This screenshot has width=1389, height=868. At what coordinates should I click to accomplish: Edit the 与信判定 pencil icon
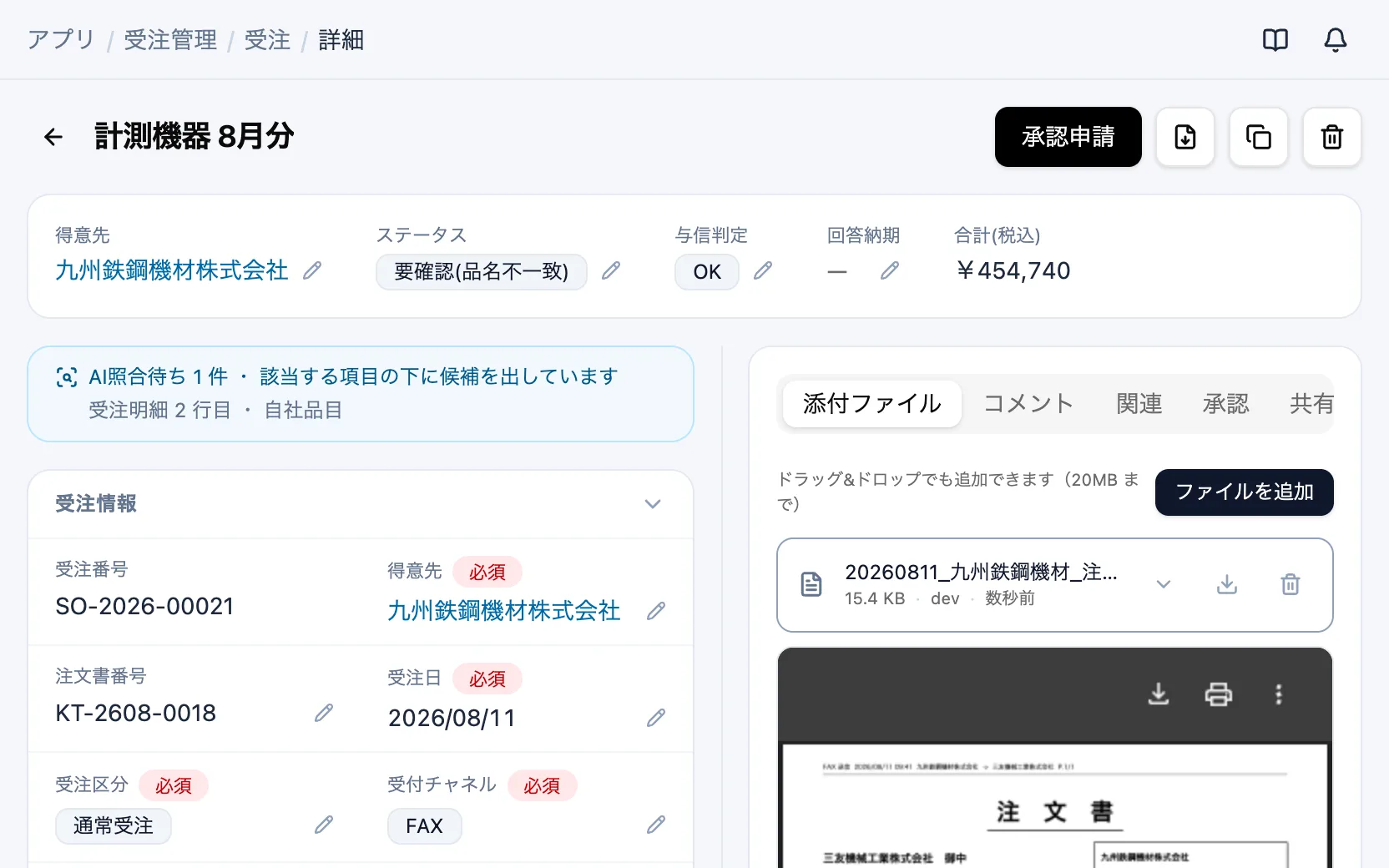763,270
